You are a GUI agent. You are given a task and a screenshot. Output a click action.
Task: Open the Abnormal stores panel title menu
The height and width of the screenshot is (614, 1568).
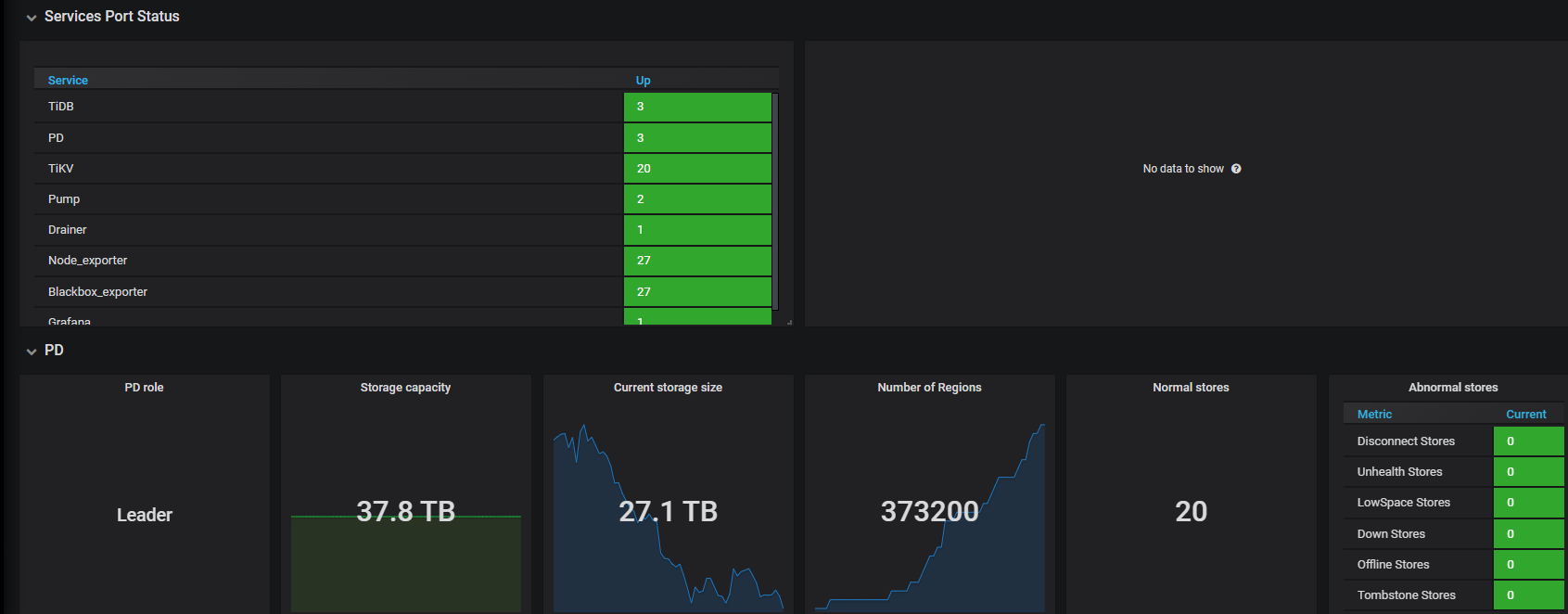tap(1453, 388)
